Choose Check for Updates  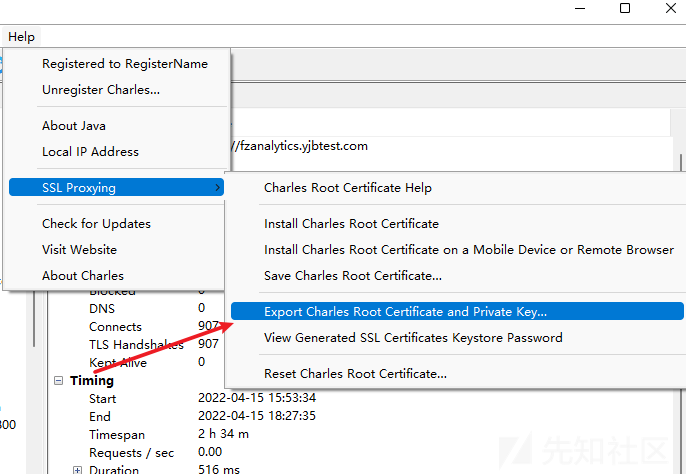tap(96, 224)
